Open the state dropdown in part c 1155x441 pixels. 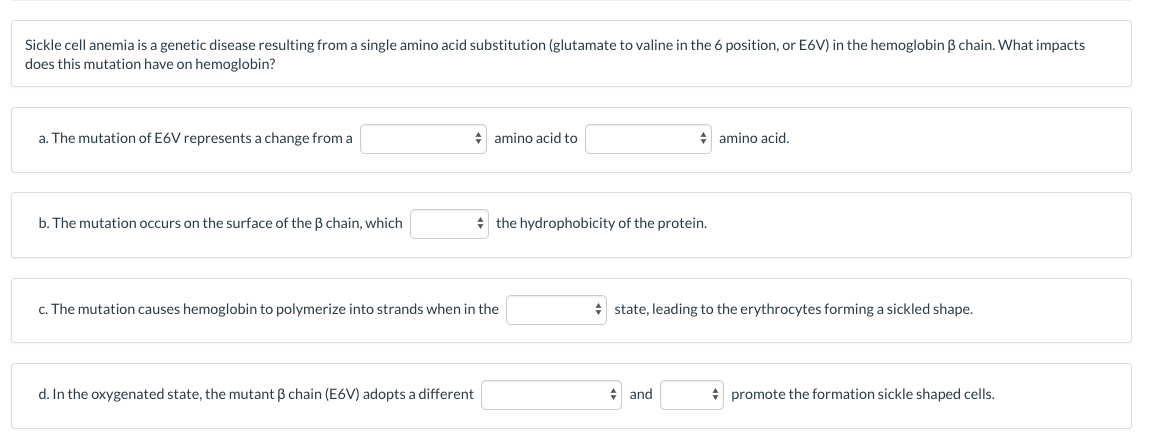pyautogui.click(x=556, y=309)
